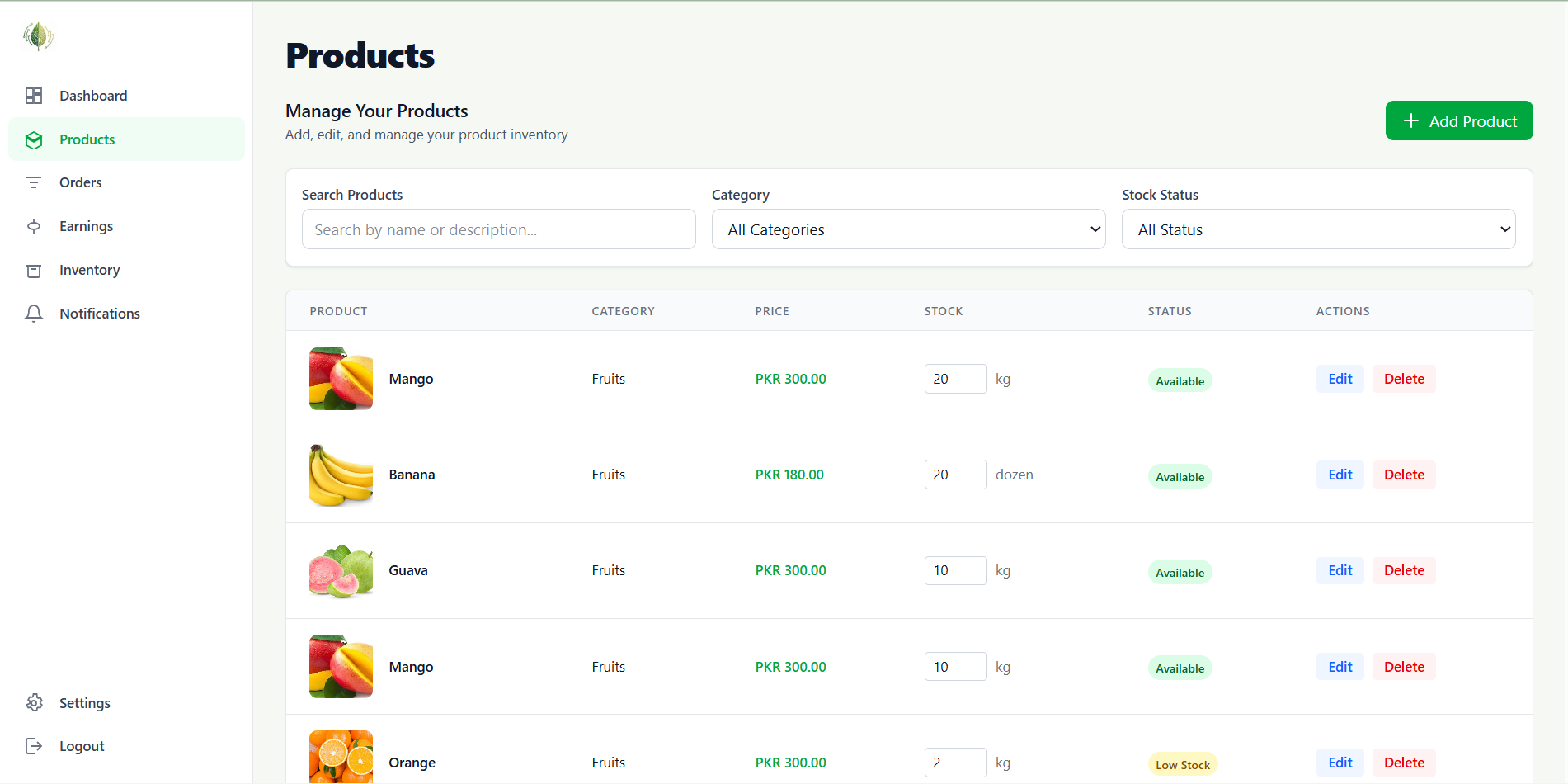Screen dimensions: 1568x784
Task: Click the Guava stock quantity field
Action: pos(955,570)
